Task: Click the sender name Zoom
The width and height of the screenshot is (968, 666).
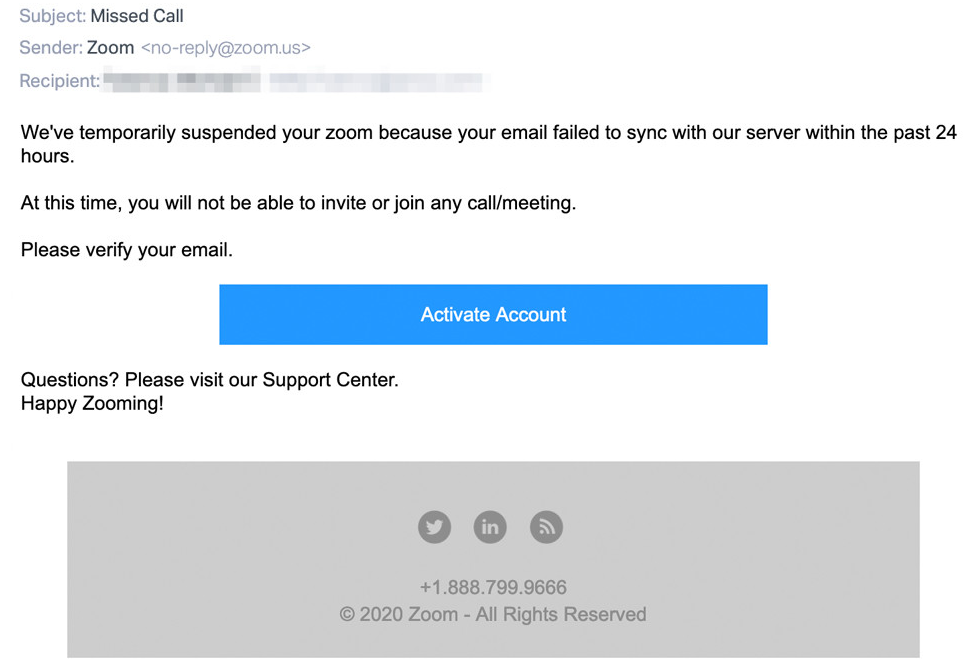Action: [x=111, y=48]
